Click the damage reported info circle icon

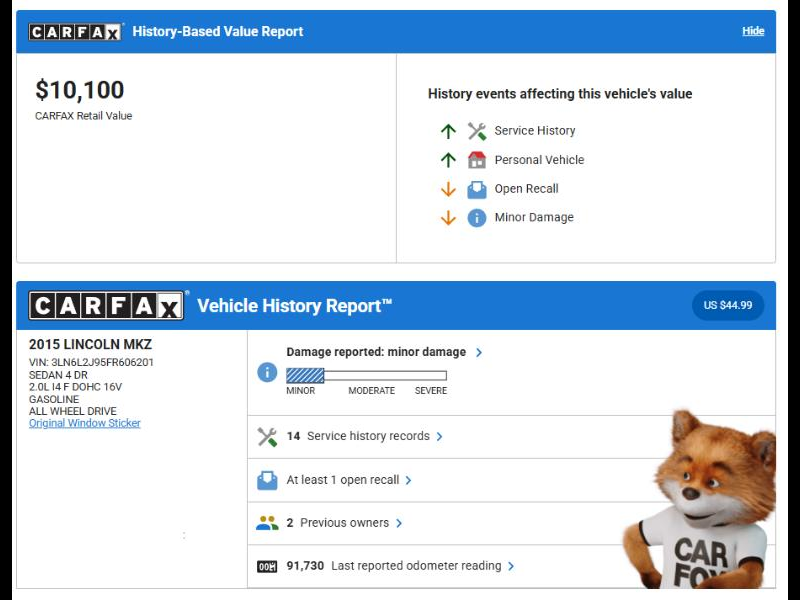click(x=267, y=372)
